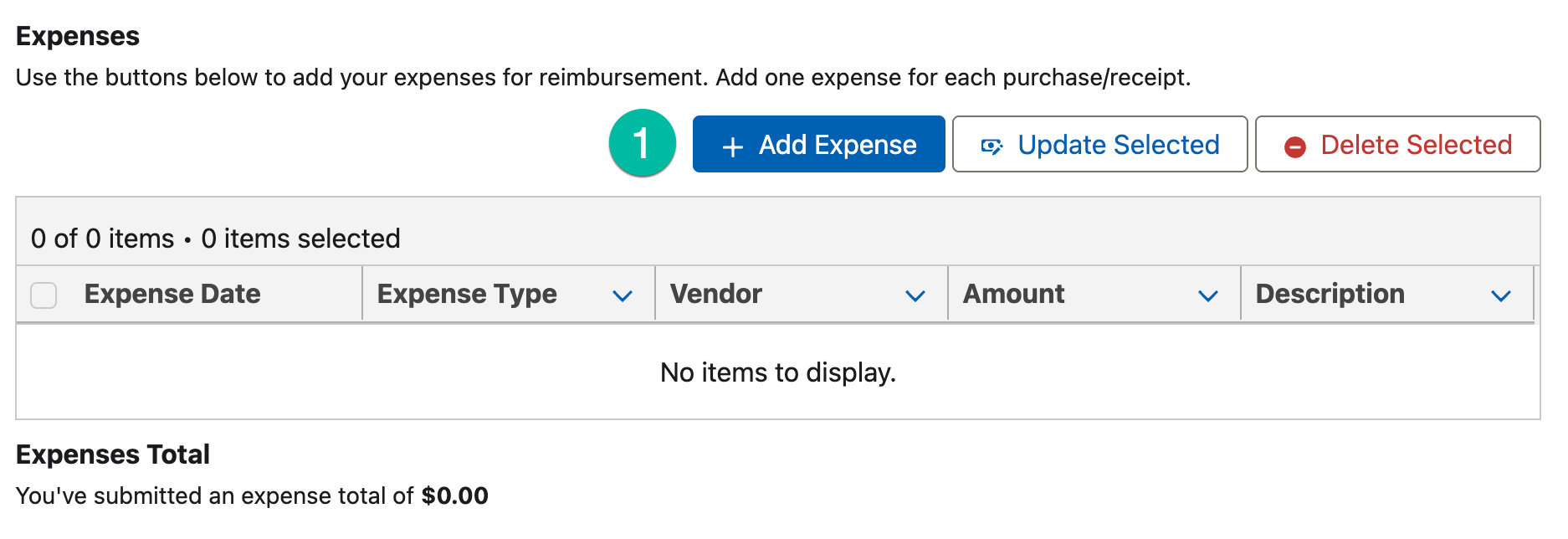The height and width of the screenshot is (539, 1568).
Task: Click the "0 of 0 items" count text
Action: pyautogui.click(x=102, y=239)
